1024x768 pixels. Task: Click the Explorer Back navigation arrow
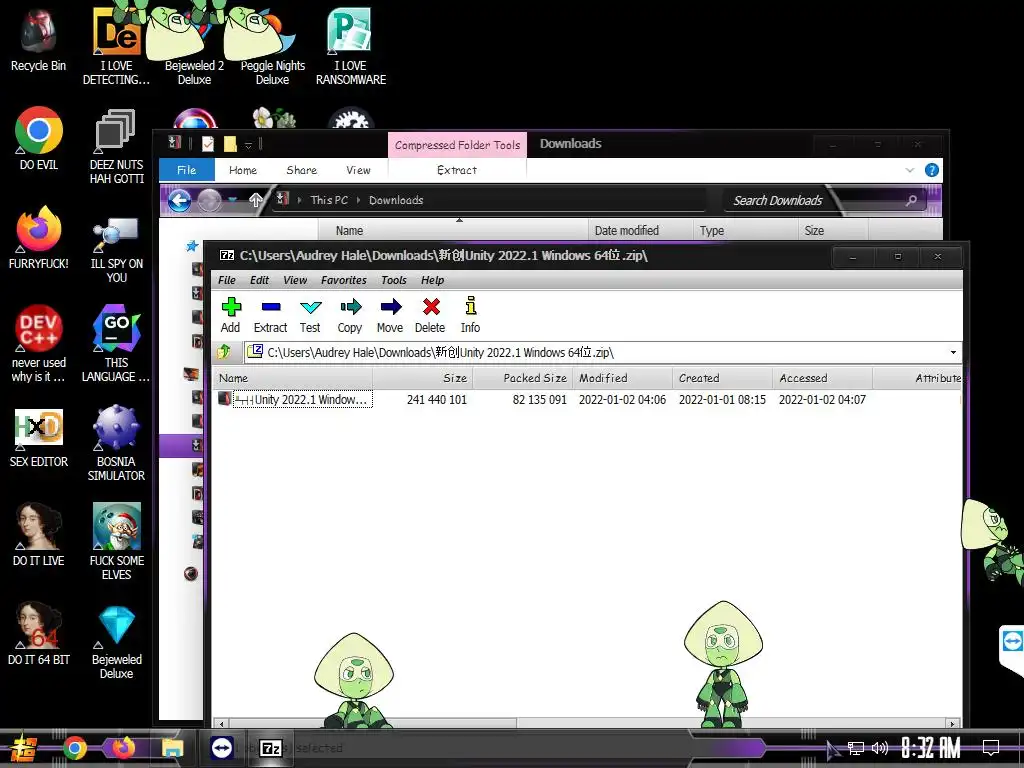(179, 200)
